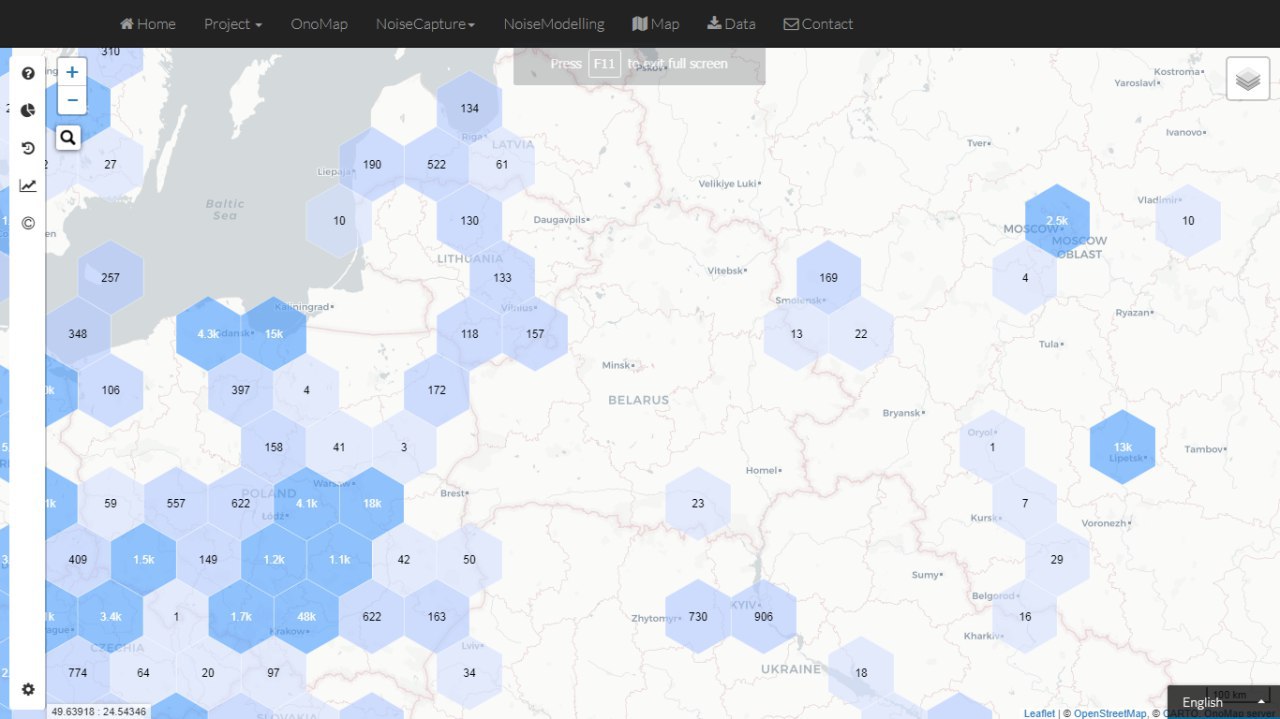Select the 1.5k hexagon
Image resolution: width=1280 pixels, height=719 pixels.
coord(143,560)
